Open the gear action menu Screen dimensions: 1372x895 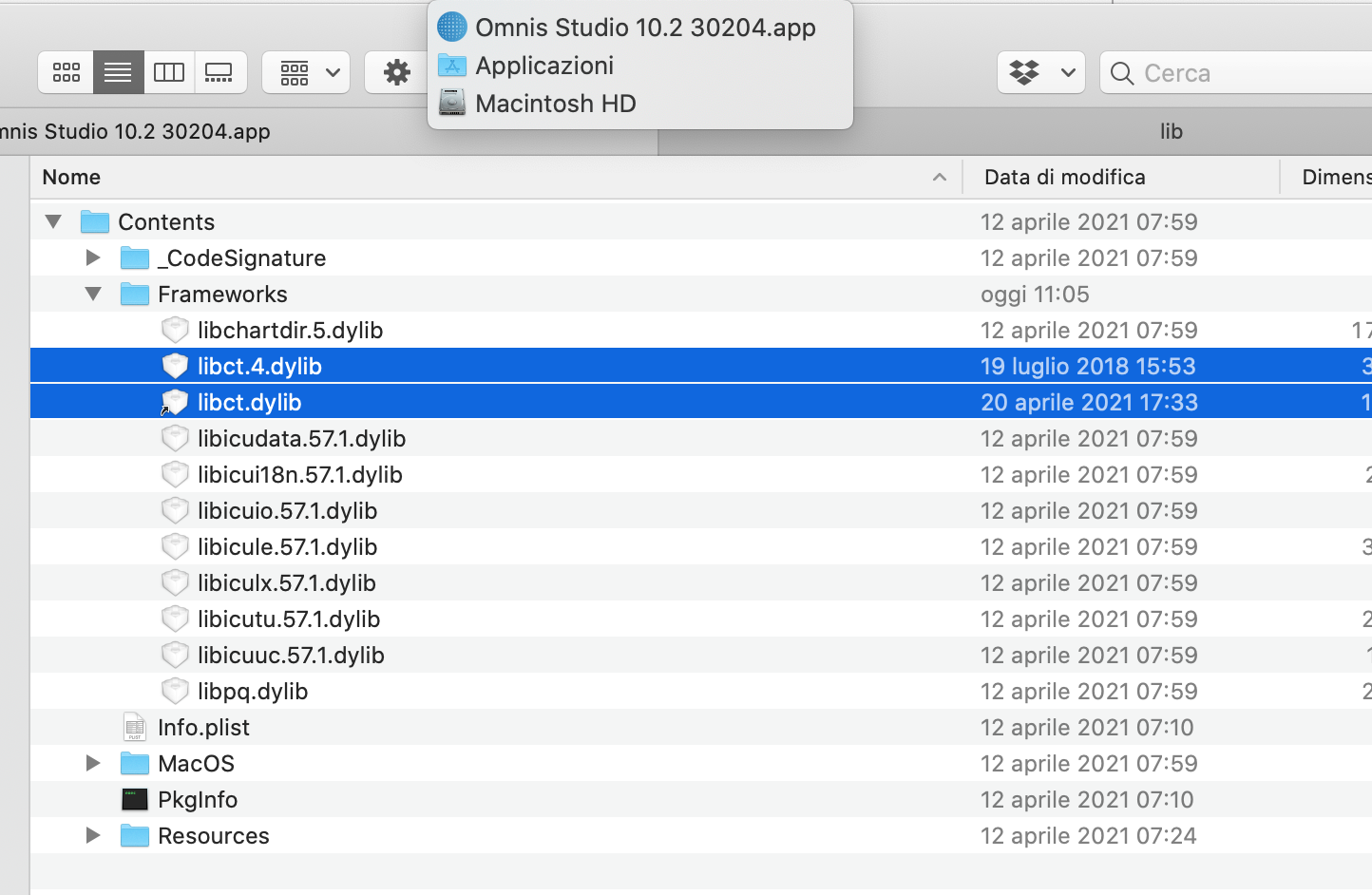pos(396,72)
